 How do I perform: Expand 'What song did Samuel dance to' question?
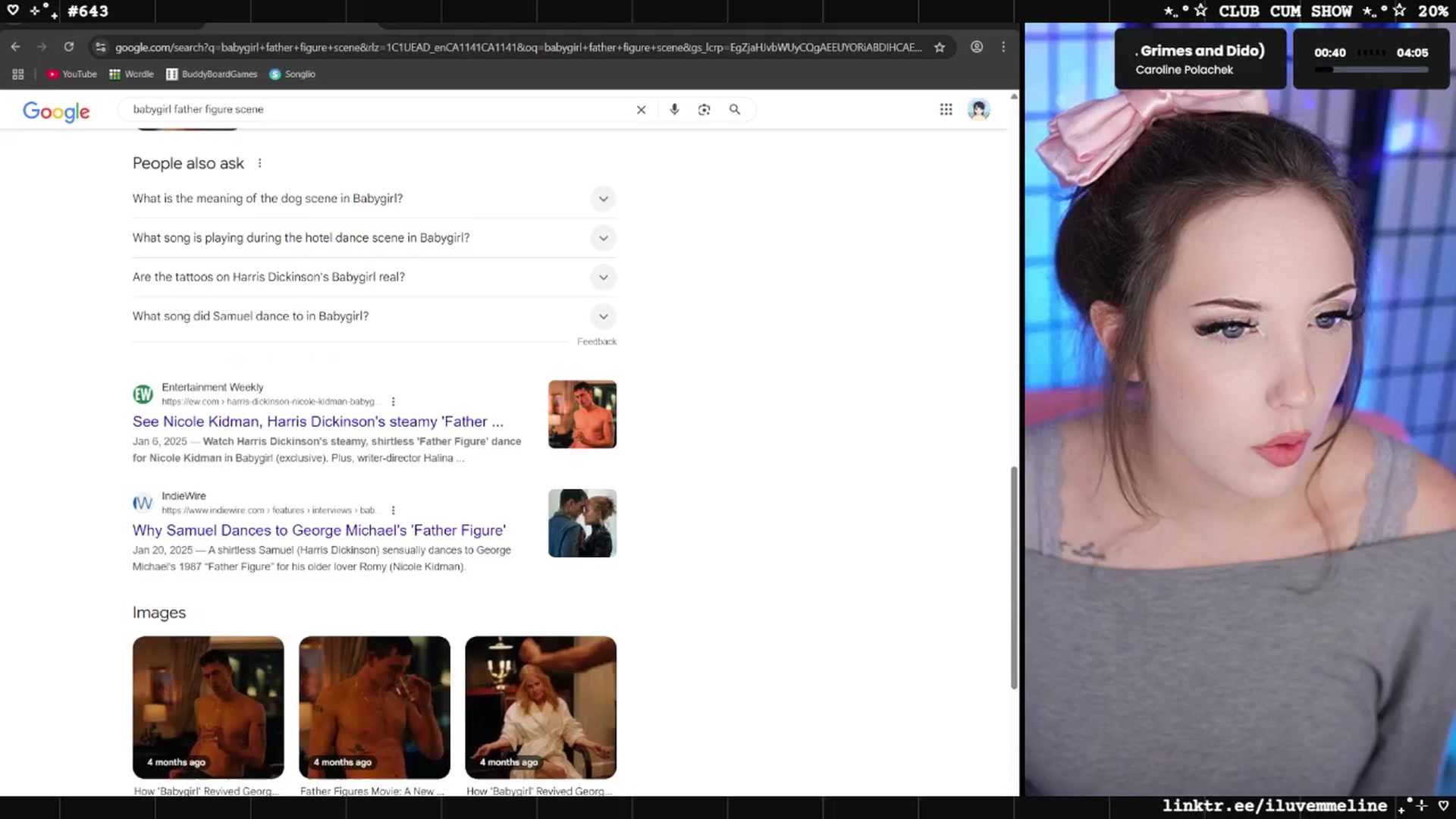[375, 316]
